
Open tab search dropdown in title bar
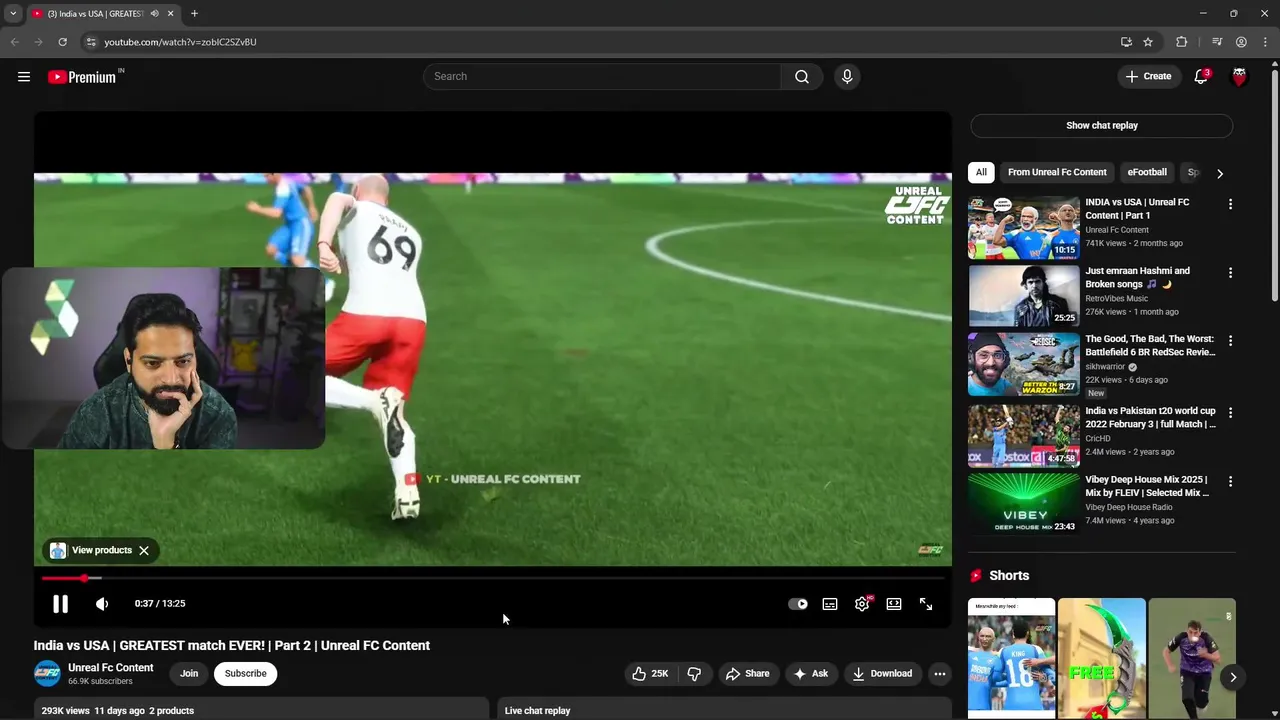pos(13,14)
